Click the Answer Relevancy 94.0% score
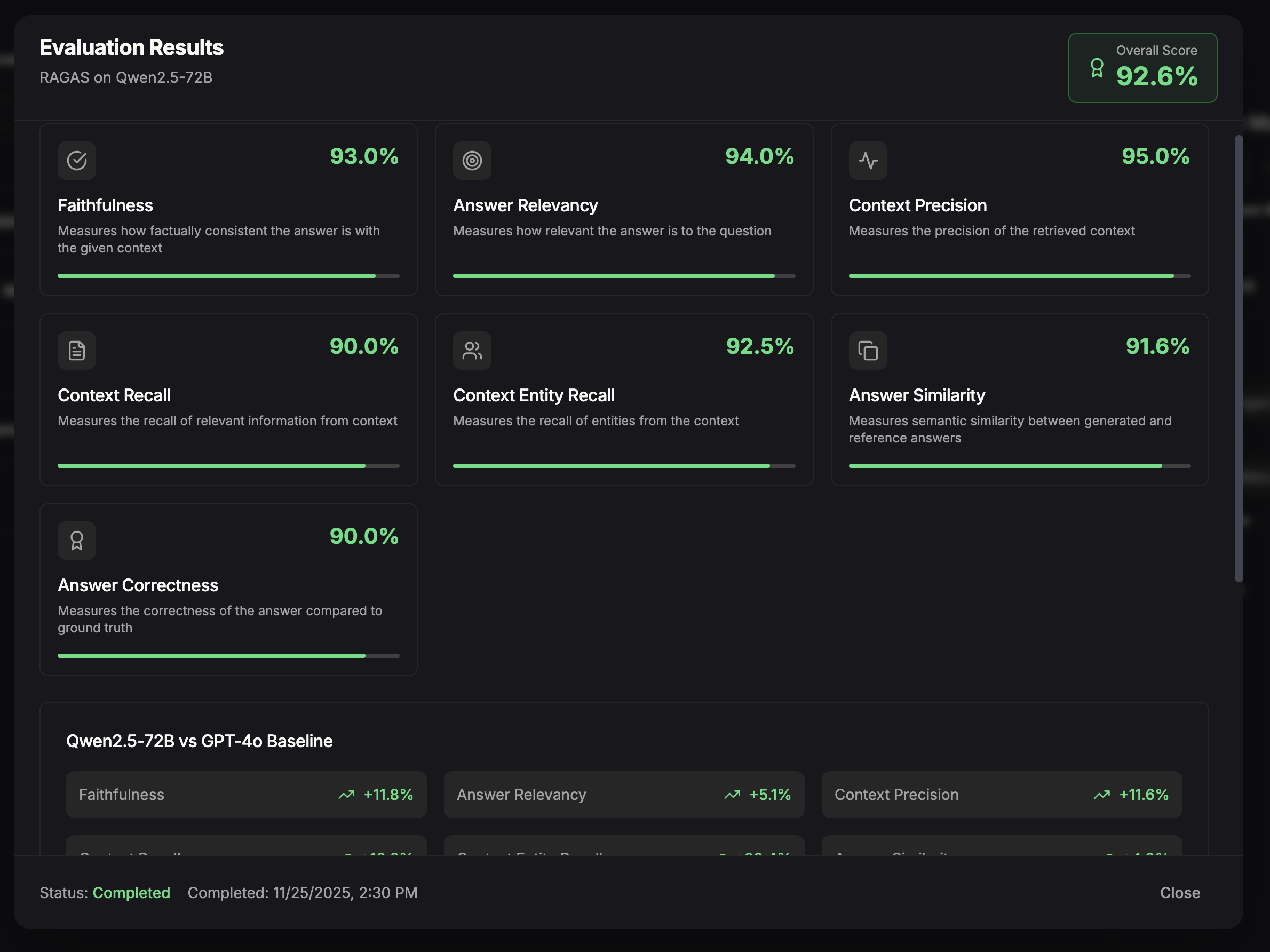 (x=759, y=157)
